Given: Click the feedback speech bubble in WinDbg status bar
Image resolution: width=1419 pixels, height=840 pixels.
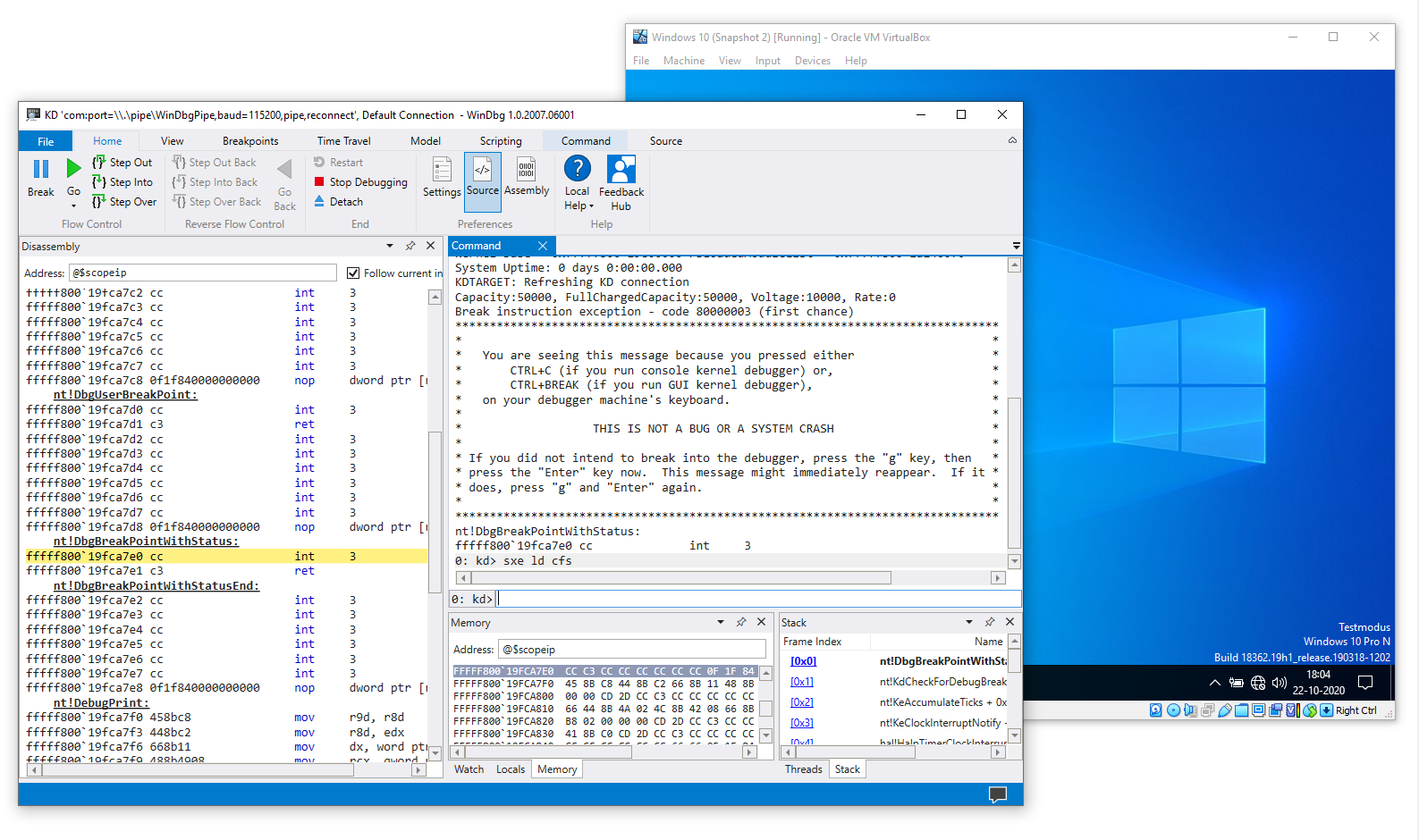Looking at the screenshot, I should [998, 794].
